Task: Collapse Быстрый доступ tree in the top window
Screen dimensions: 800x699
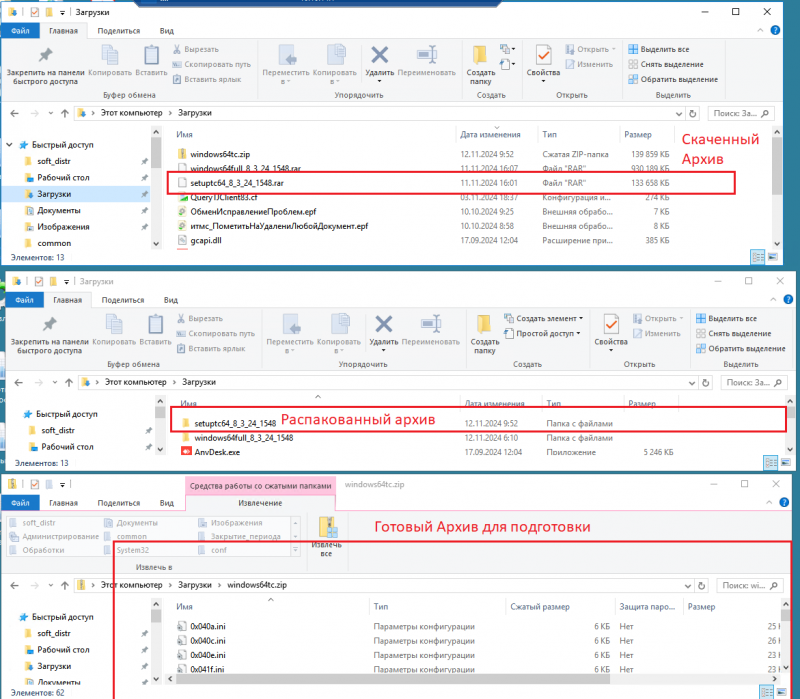Action: point(12,145)
